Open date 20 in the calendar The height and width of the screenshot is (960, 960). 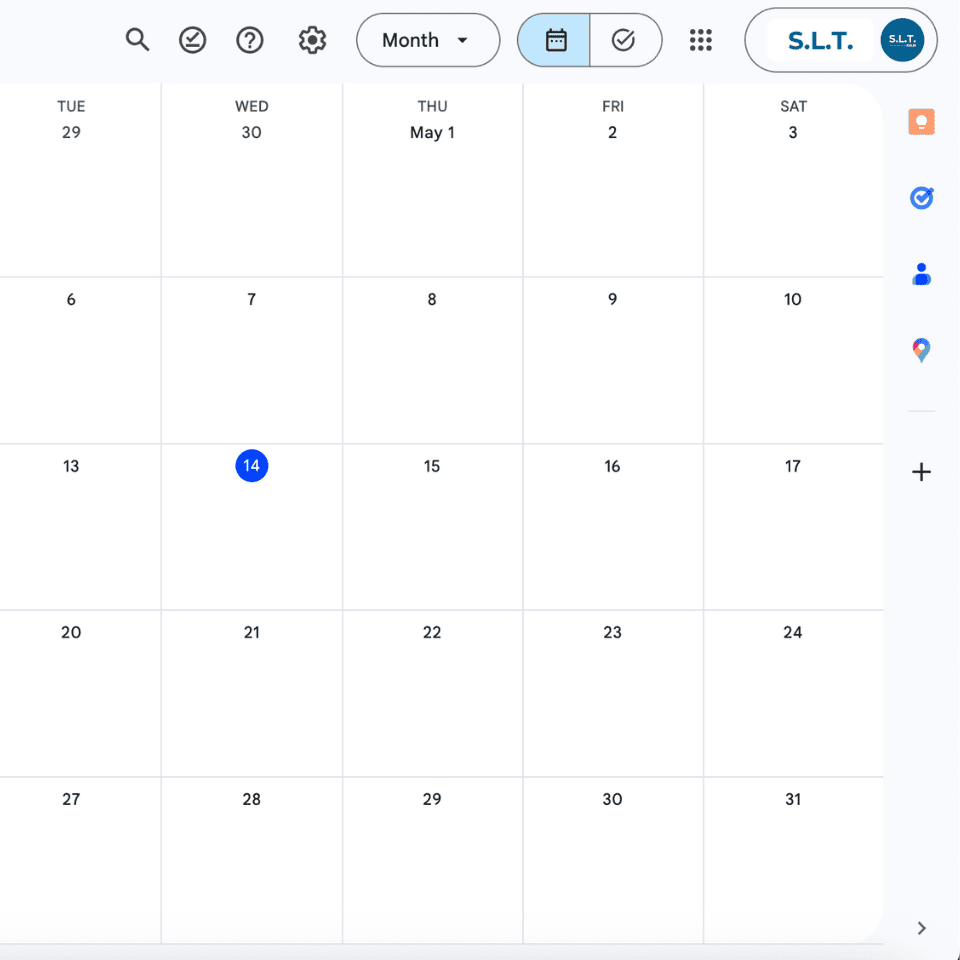pos(71,632)
